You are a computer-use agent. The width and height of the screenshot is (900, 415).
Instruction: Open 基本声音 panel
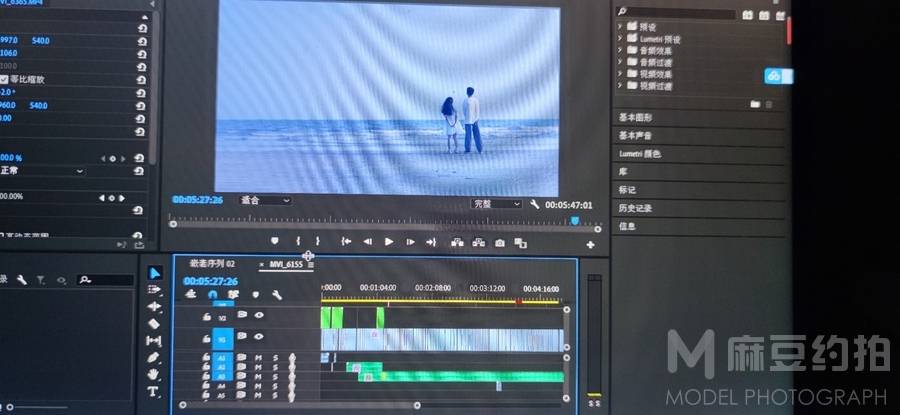click(x=635, y=135)
